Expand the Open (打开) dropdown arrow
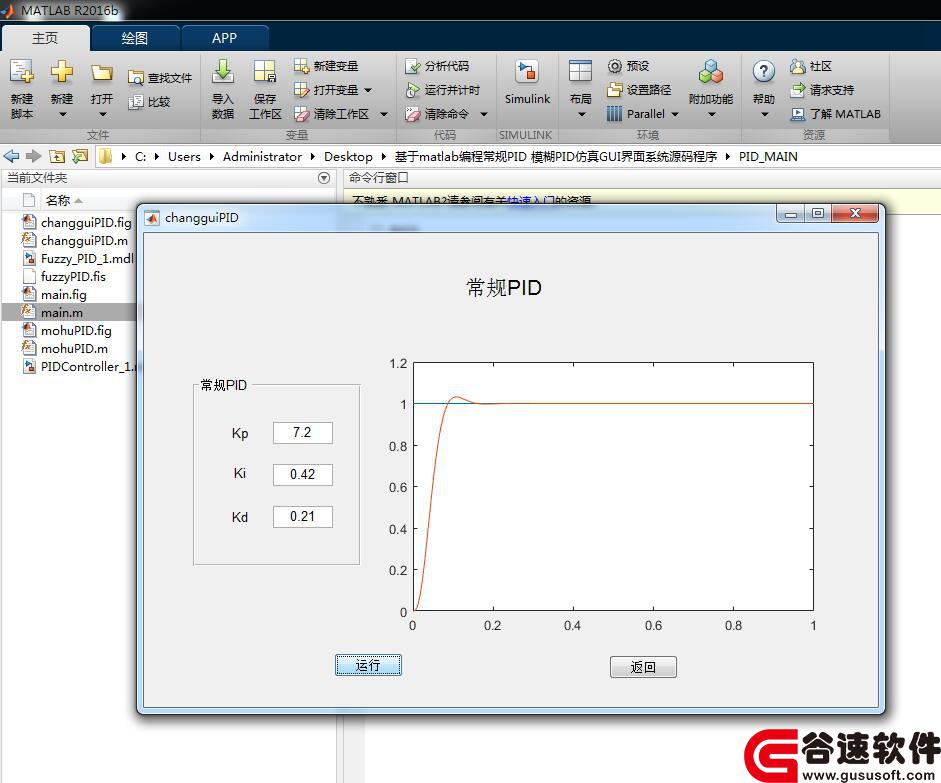This screenshot has width=941, height=783. pyautogui.click(x=102, y=115)
